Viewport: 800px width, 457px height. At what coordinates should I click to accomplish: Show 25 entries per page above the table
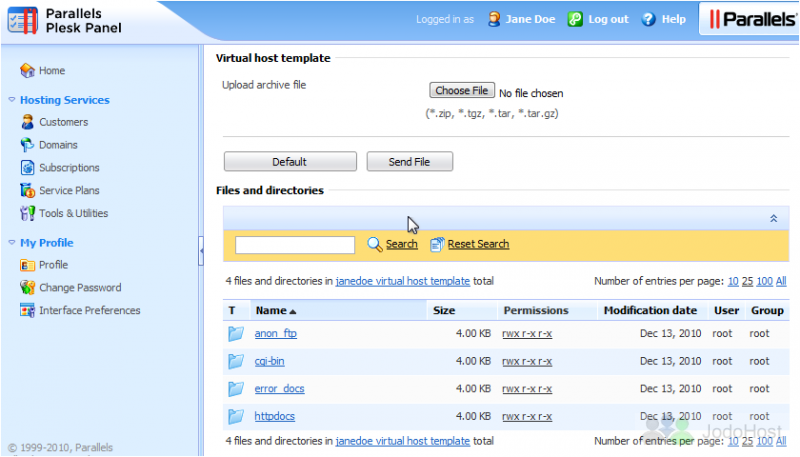(747, 281)
